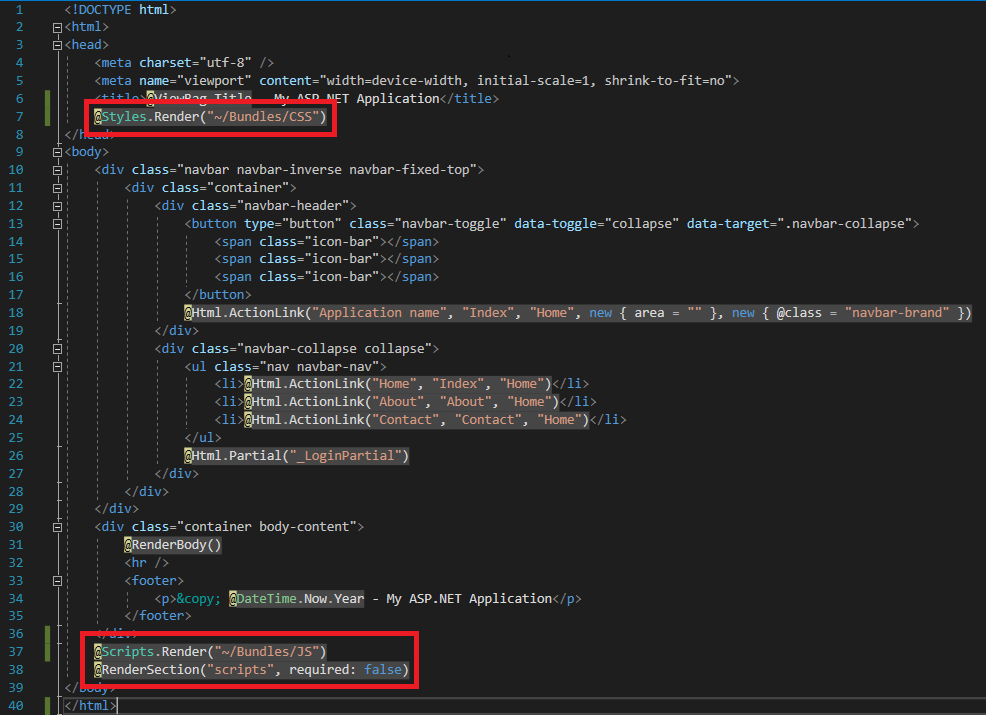Click the green change bar beside line 6
Screen dimensions: 986x715
coord(46,98)
